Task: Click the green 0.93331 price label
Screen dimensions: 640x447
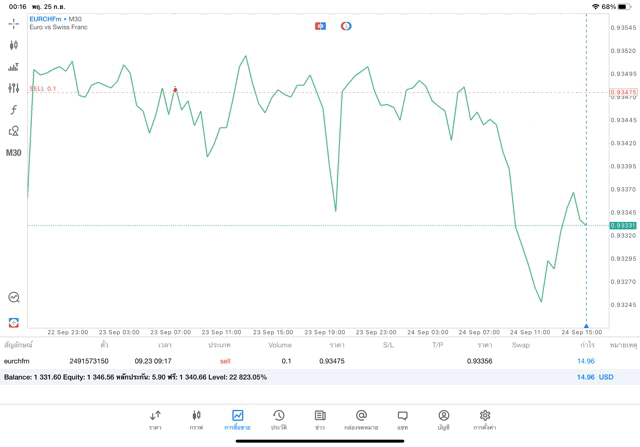Action: (x=623, y=226)
